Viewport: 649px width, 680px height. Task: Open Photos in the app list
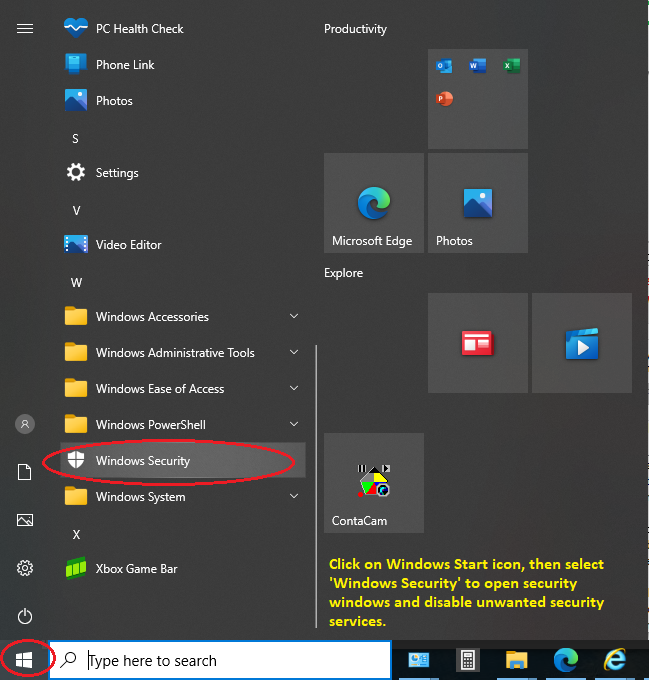(x=183, y=101)
